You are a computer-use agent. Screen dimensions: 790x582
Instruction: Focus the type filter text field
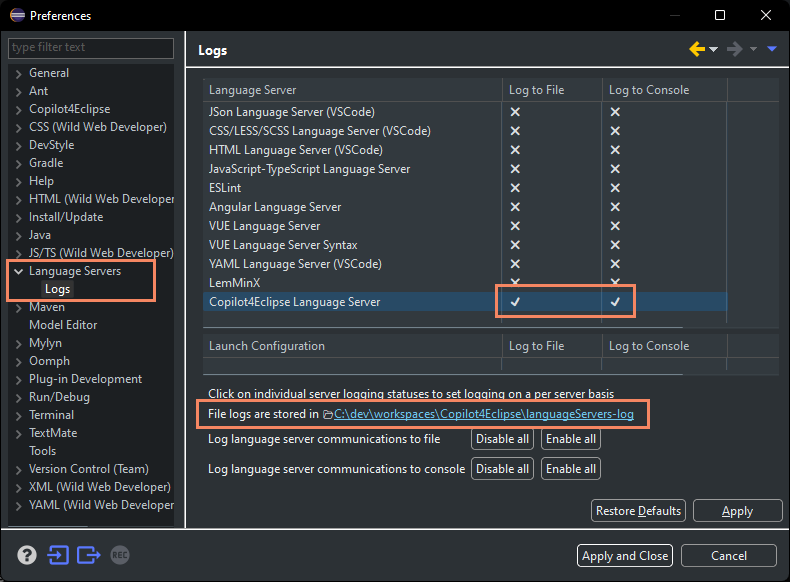coord(91,47)
